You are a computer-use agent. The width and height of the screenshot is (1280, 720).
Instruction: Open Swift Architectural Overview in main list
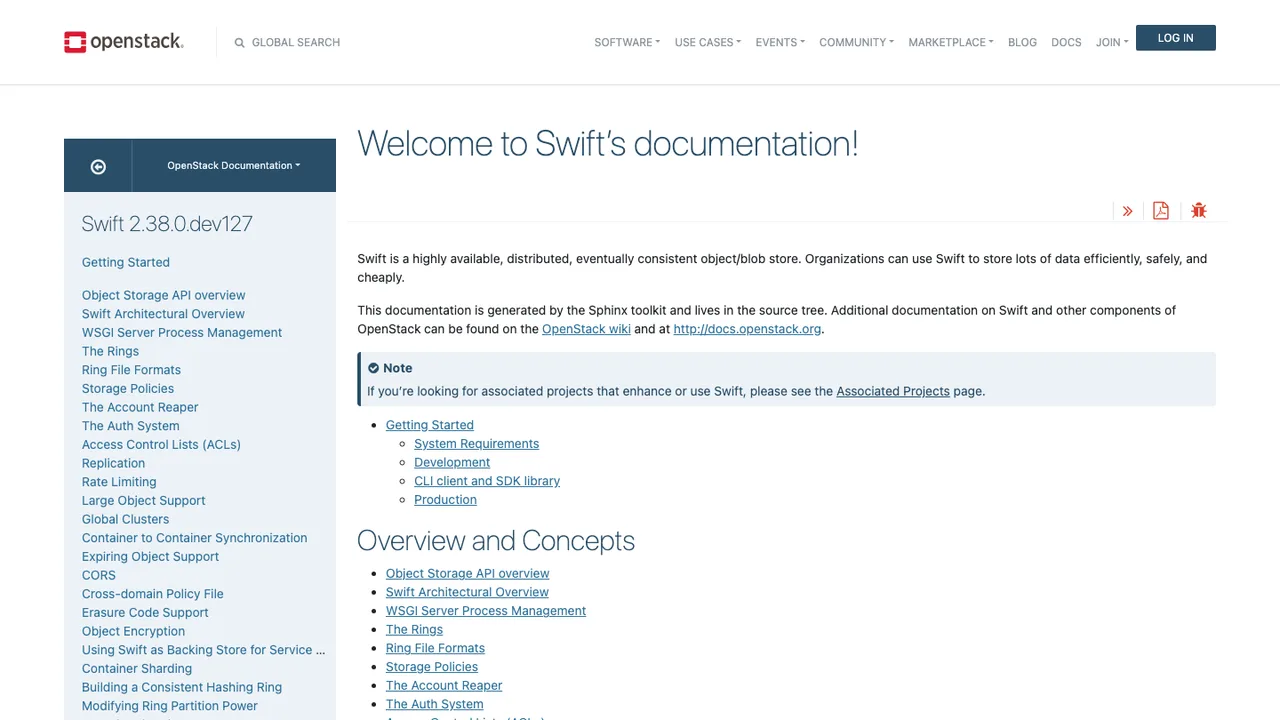point(467,592)
